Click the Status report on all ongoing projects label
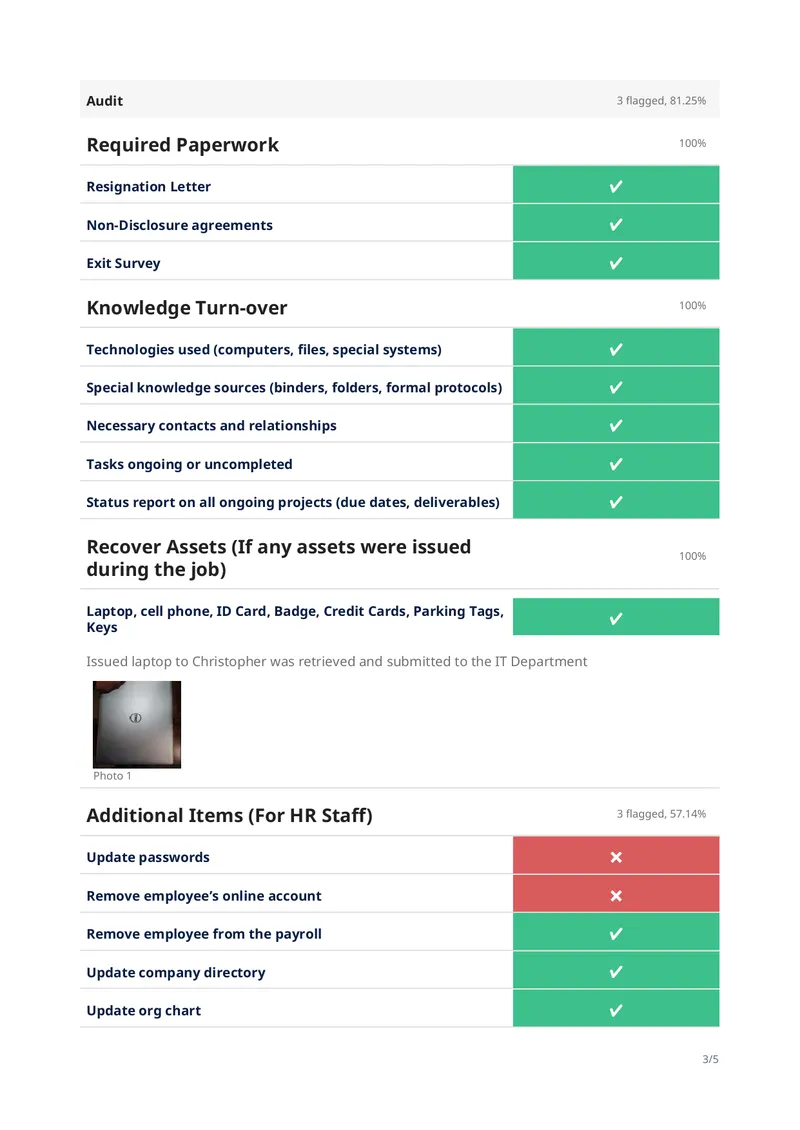The height and width of the screenshot is (1130, 800). (x=293, y=502)
